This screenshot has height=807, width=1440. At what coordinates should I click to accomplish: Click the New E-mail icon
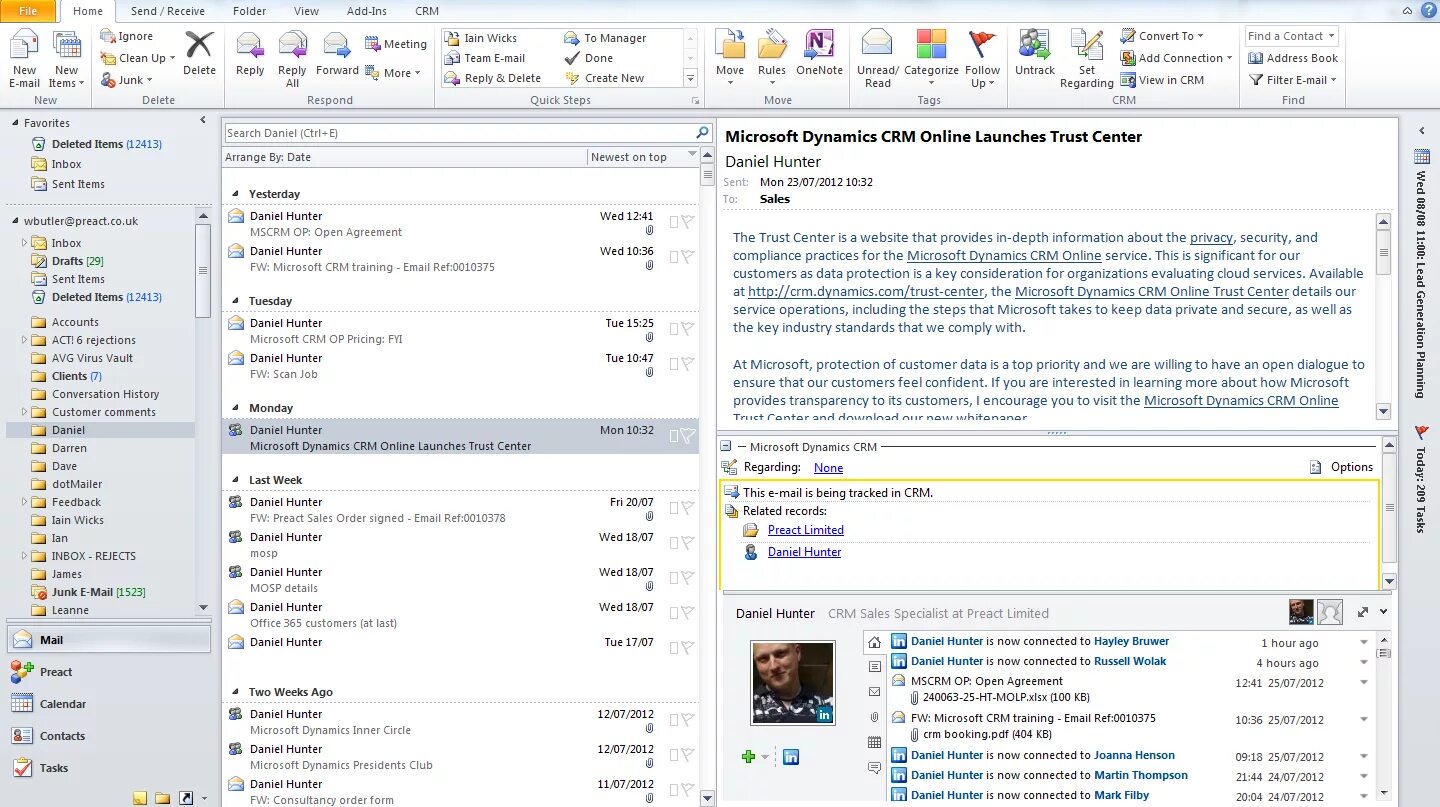coord(24,47)
